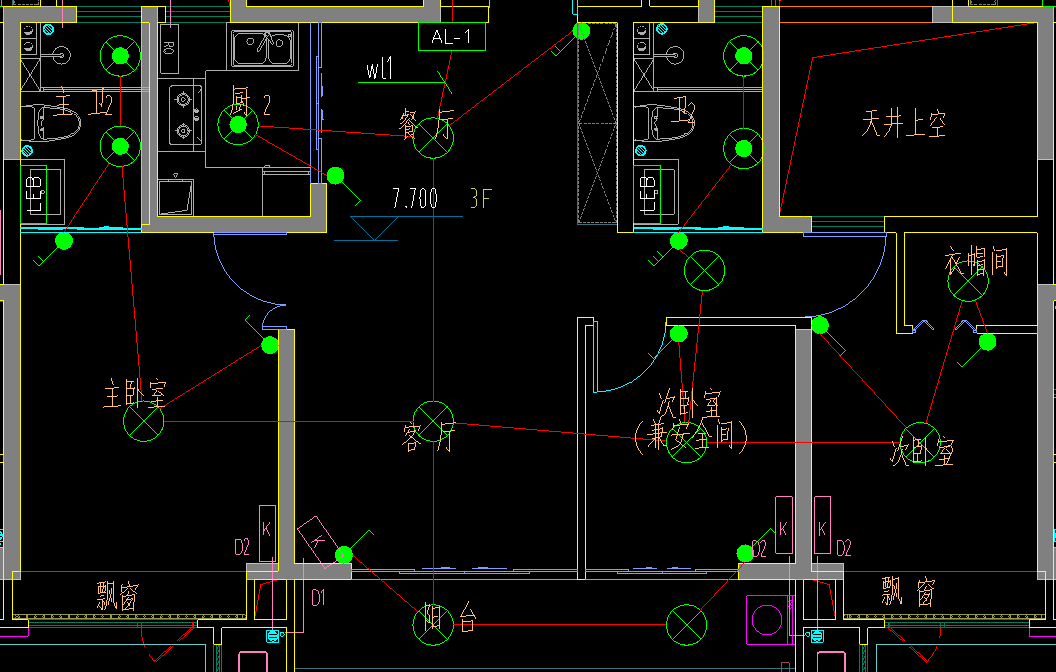Image resolution: width=1056 pixels, height=672 pixels.
Task: Pick the switch below master bathroom LEB
Action: [x=64, y=240]
